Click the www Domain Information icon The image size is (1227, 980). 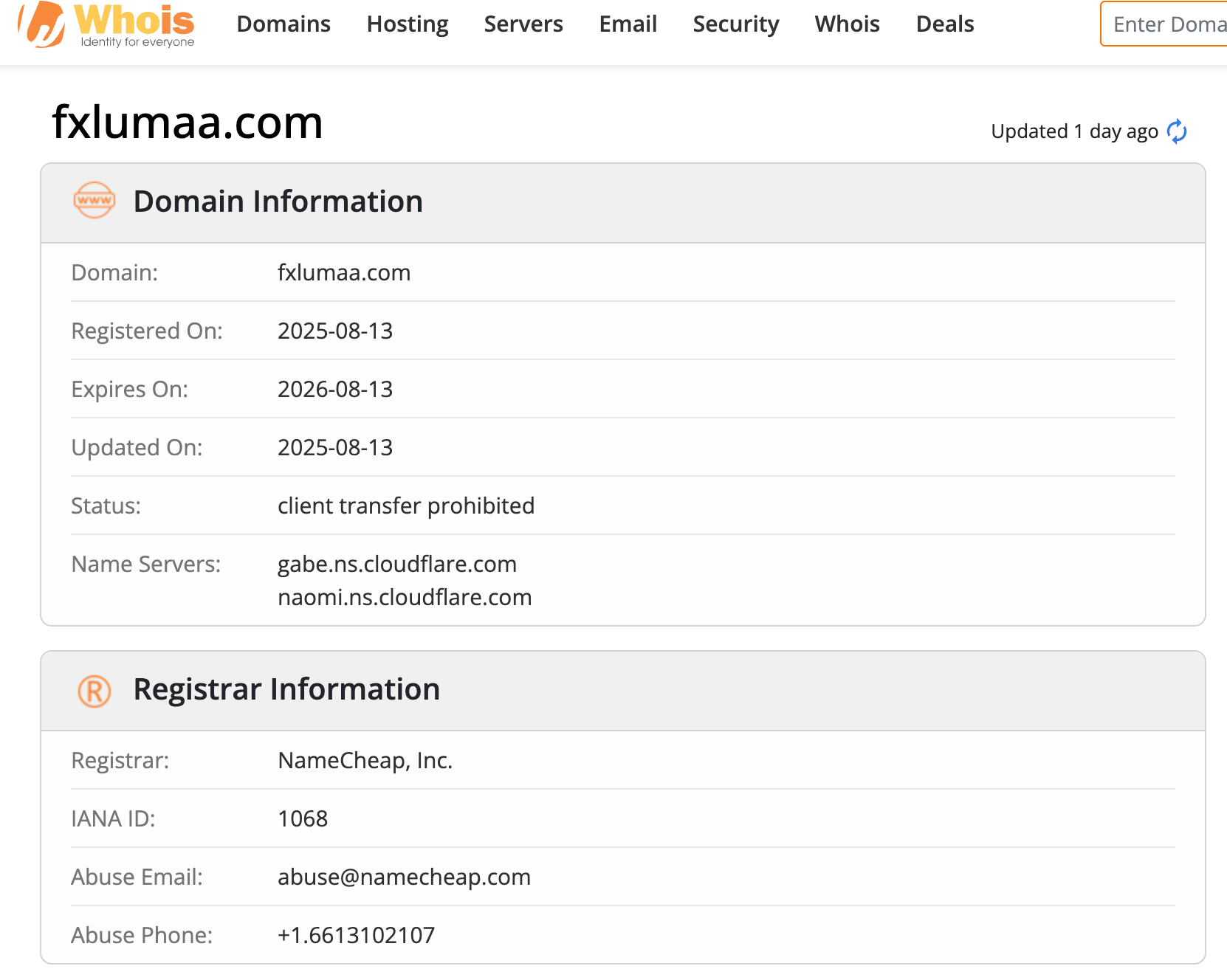coord(94,201)
